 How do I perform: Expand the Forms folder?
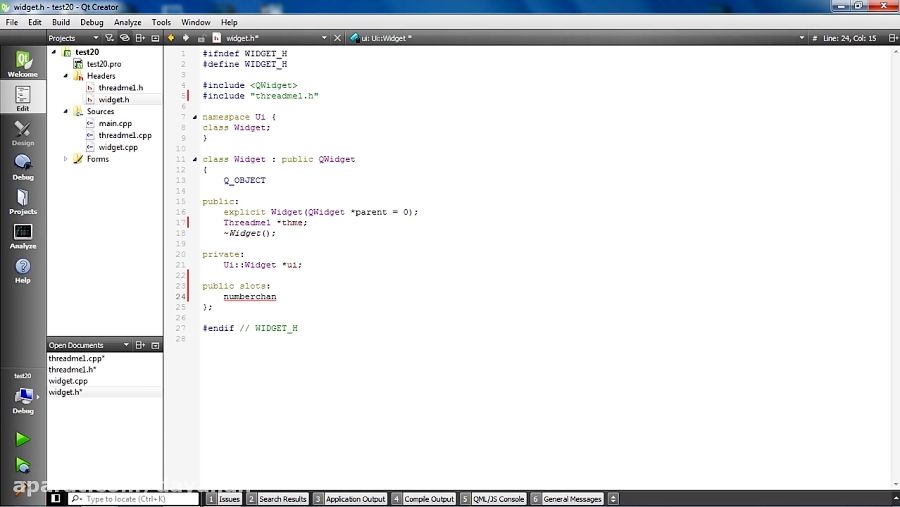[x=66, y=159]
